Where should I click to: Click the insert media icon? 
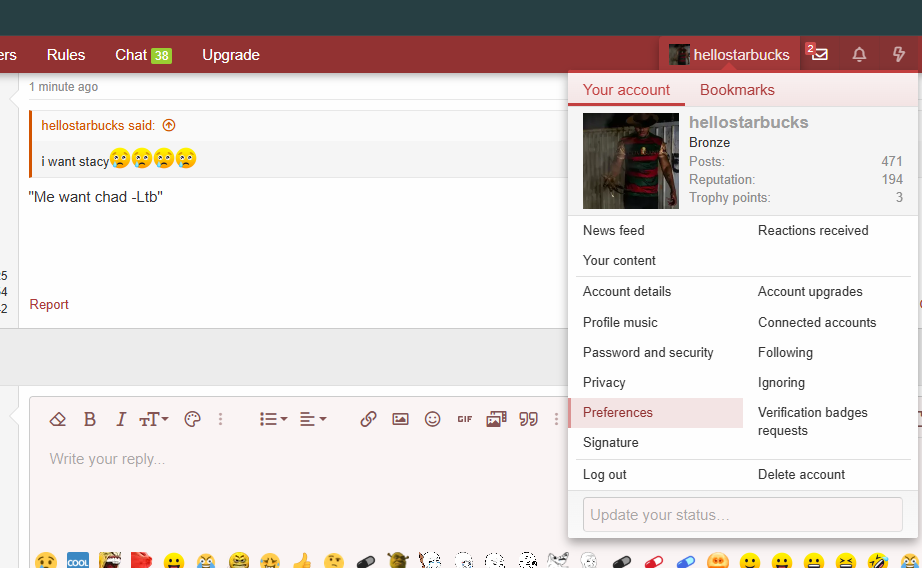[496, 419]
